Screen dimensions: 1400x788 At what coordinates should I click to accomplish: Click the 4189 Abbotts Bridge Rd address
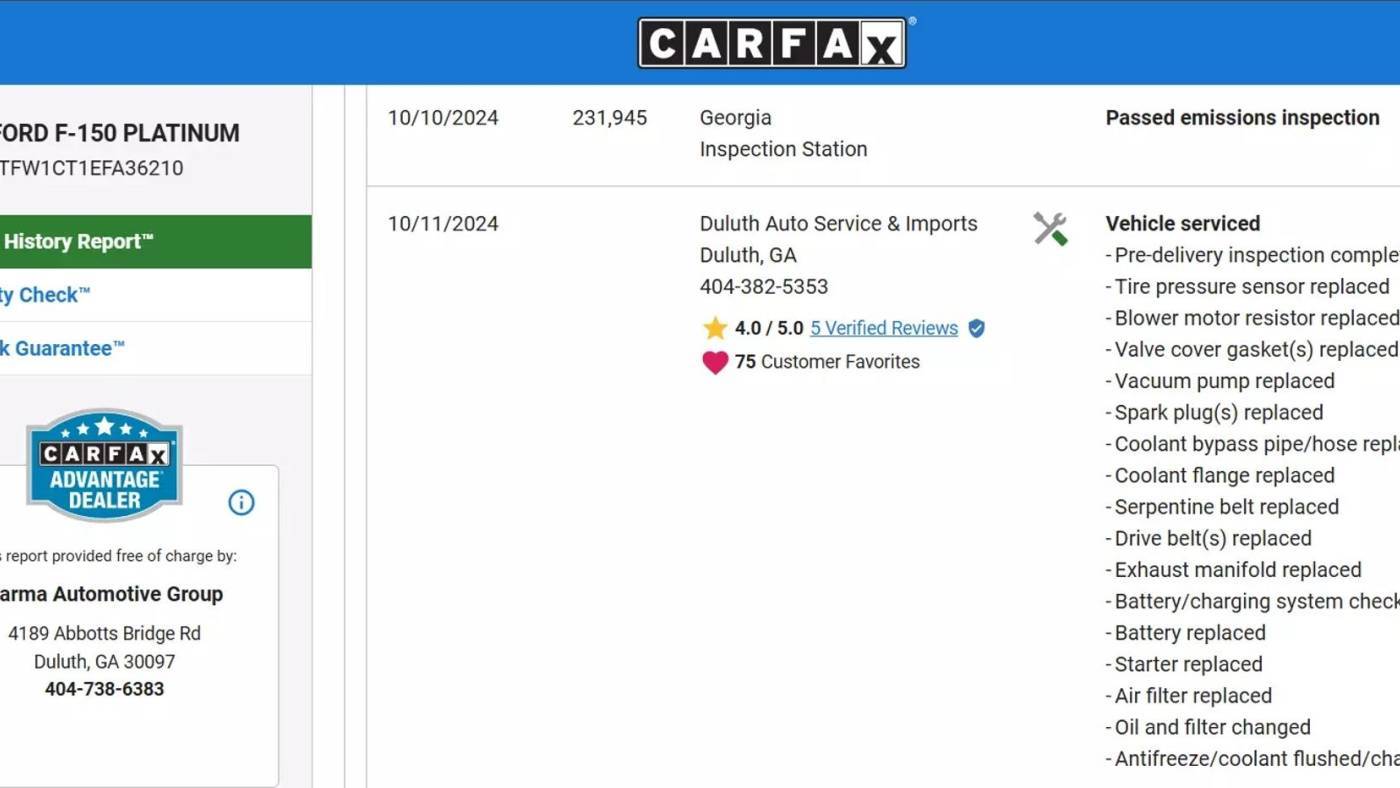pos(104,633)
